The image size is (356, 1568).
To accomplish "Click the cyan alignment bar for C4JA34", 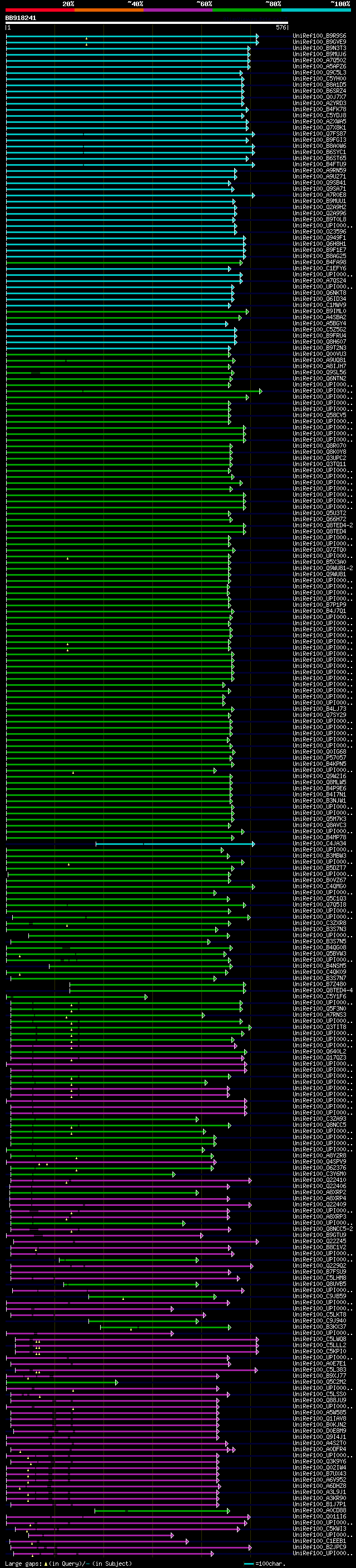I will coord(175,844).
